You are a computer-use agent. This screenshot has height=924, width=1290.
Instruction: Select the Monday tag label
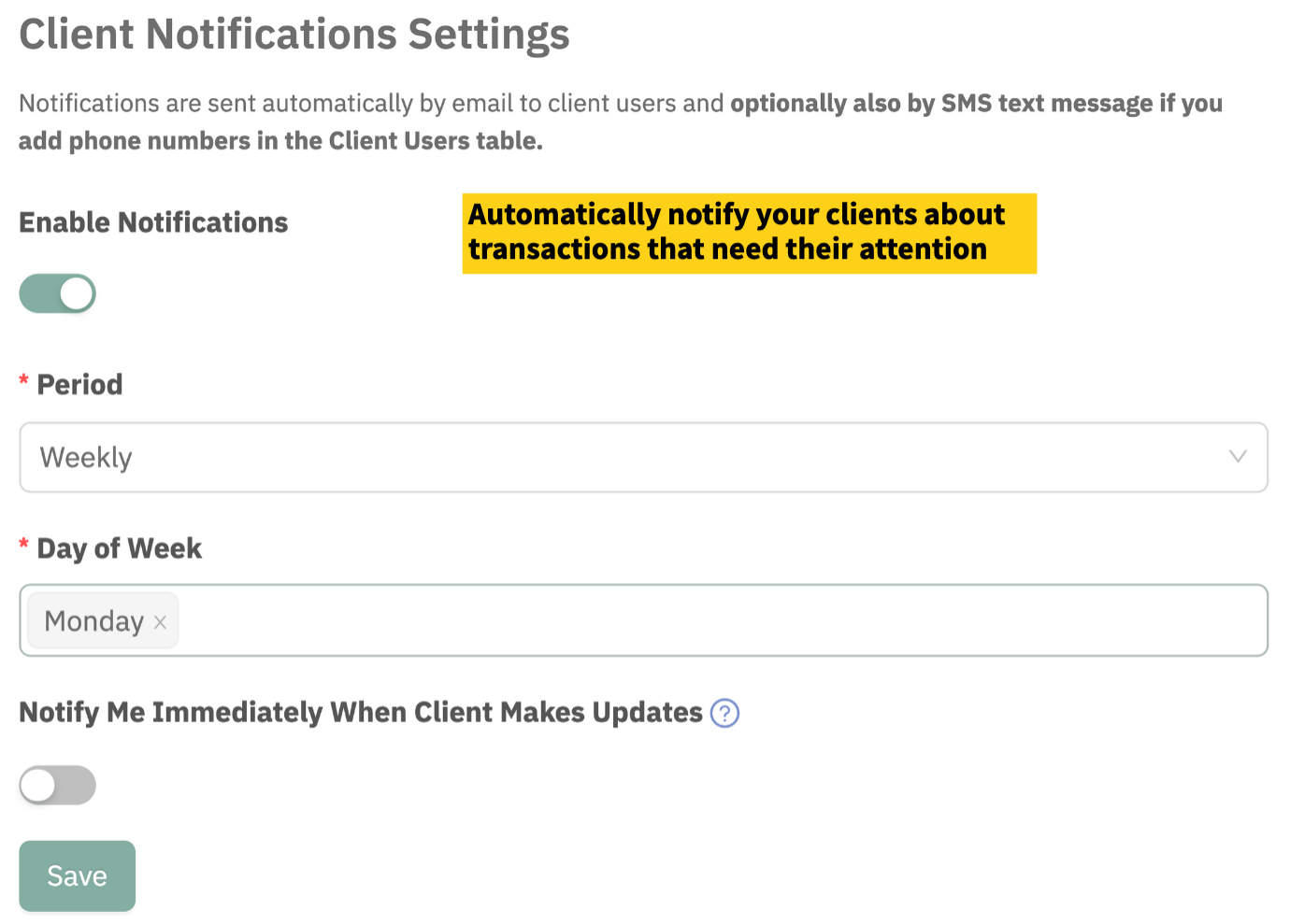[93, 621]
